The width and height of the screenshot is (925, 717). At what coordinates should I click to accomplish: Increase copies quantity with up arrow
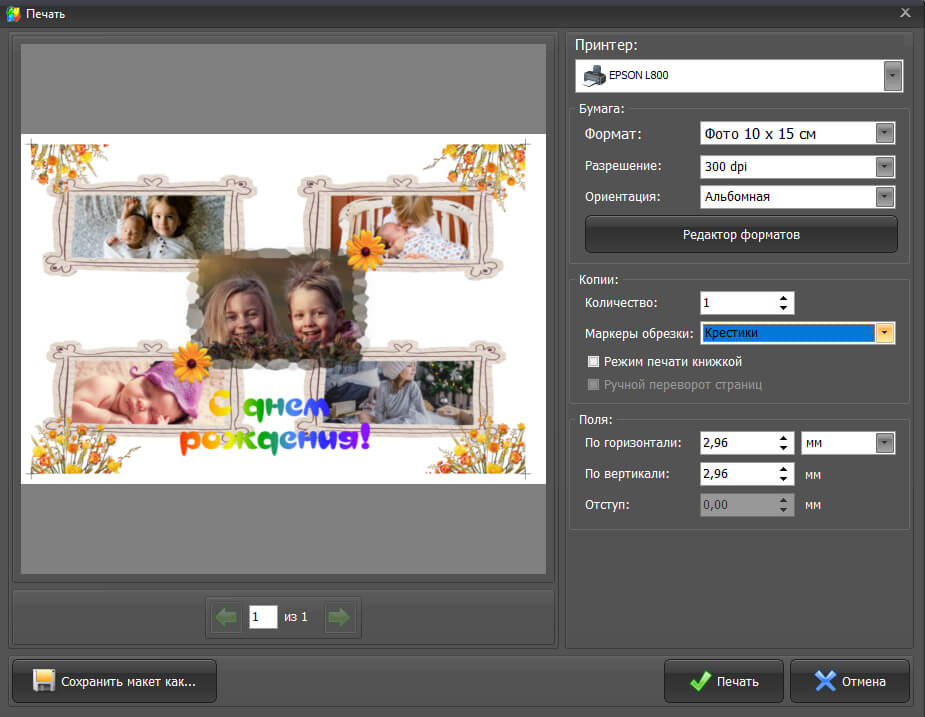tap(784, 298)
